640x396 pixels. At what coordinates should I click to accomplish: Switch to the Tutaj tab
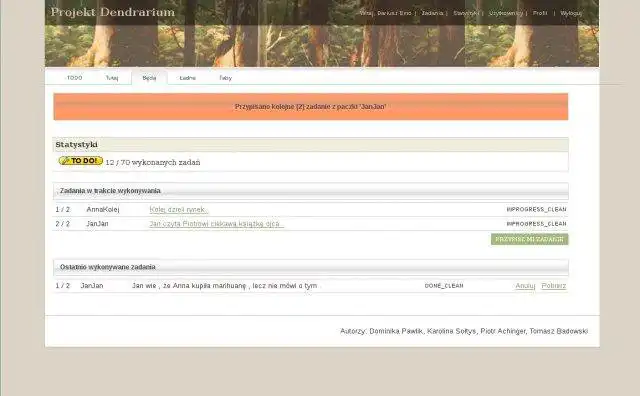[112, 78]
